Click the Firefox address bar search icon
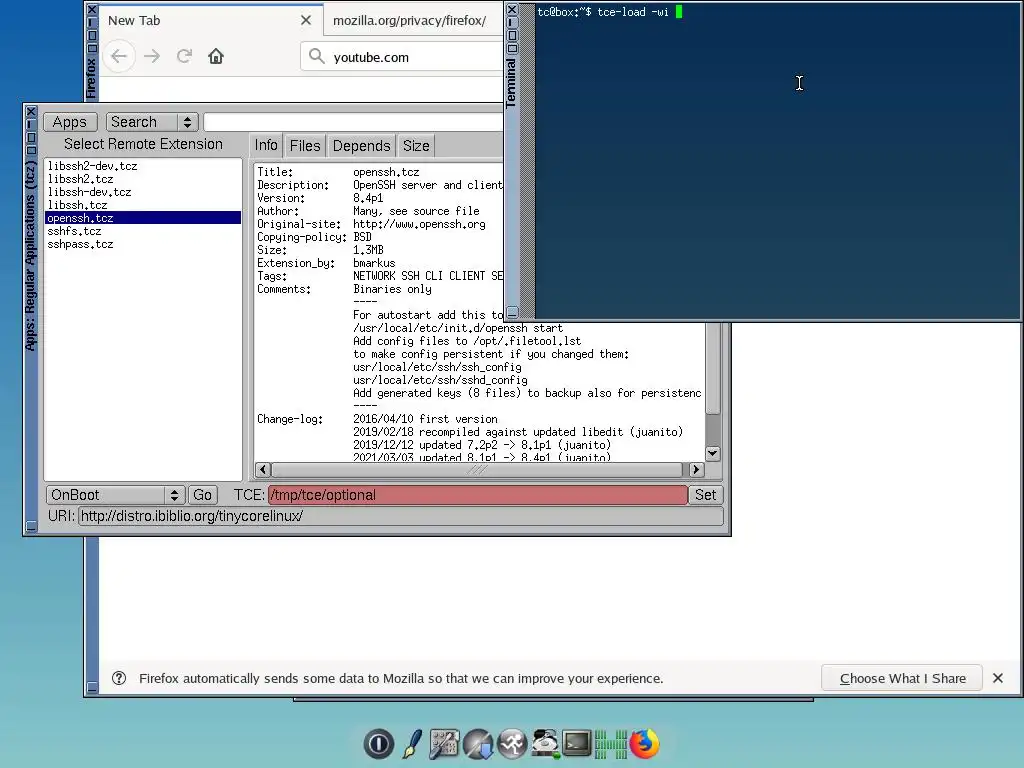The height and width of the screenshot is (768, 1024). pos(317,56)
